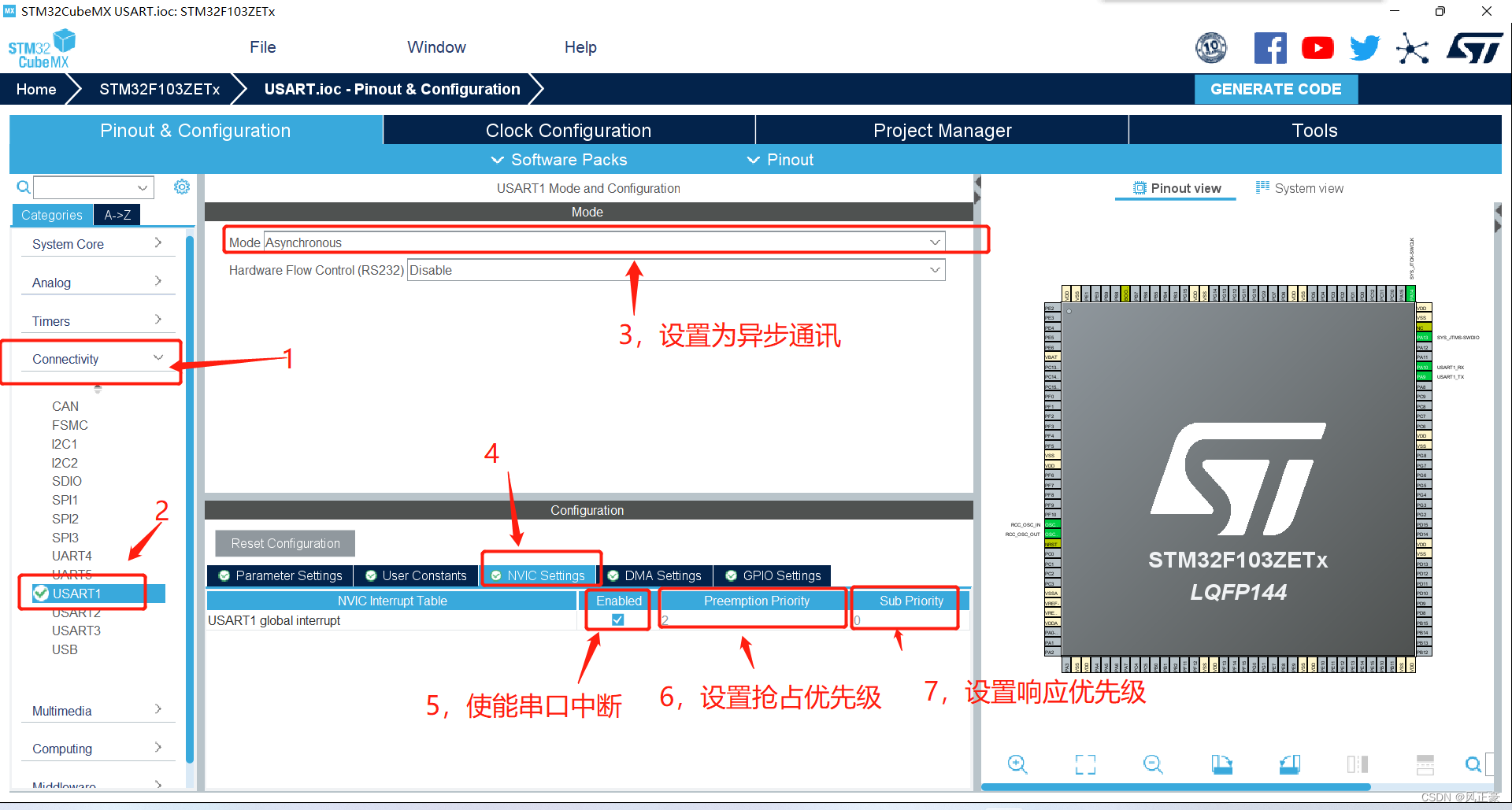This screenshot has width=1512, height=810.
Task: Open the NVIC Settings tab
Action: (539, 575)
